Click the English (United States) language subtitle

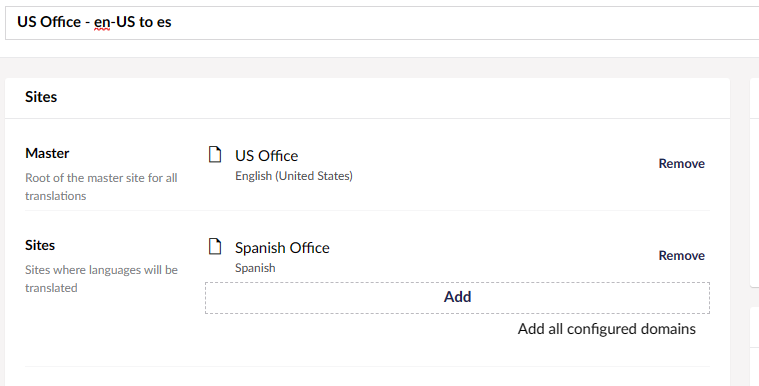294,176
